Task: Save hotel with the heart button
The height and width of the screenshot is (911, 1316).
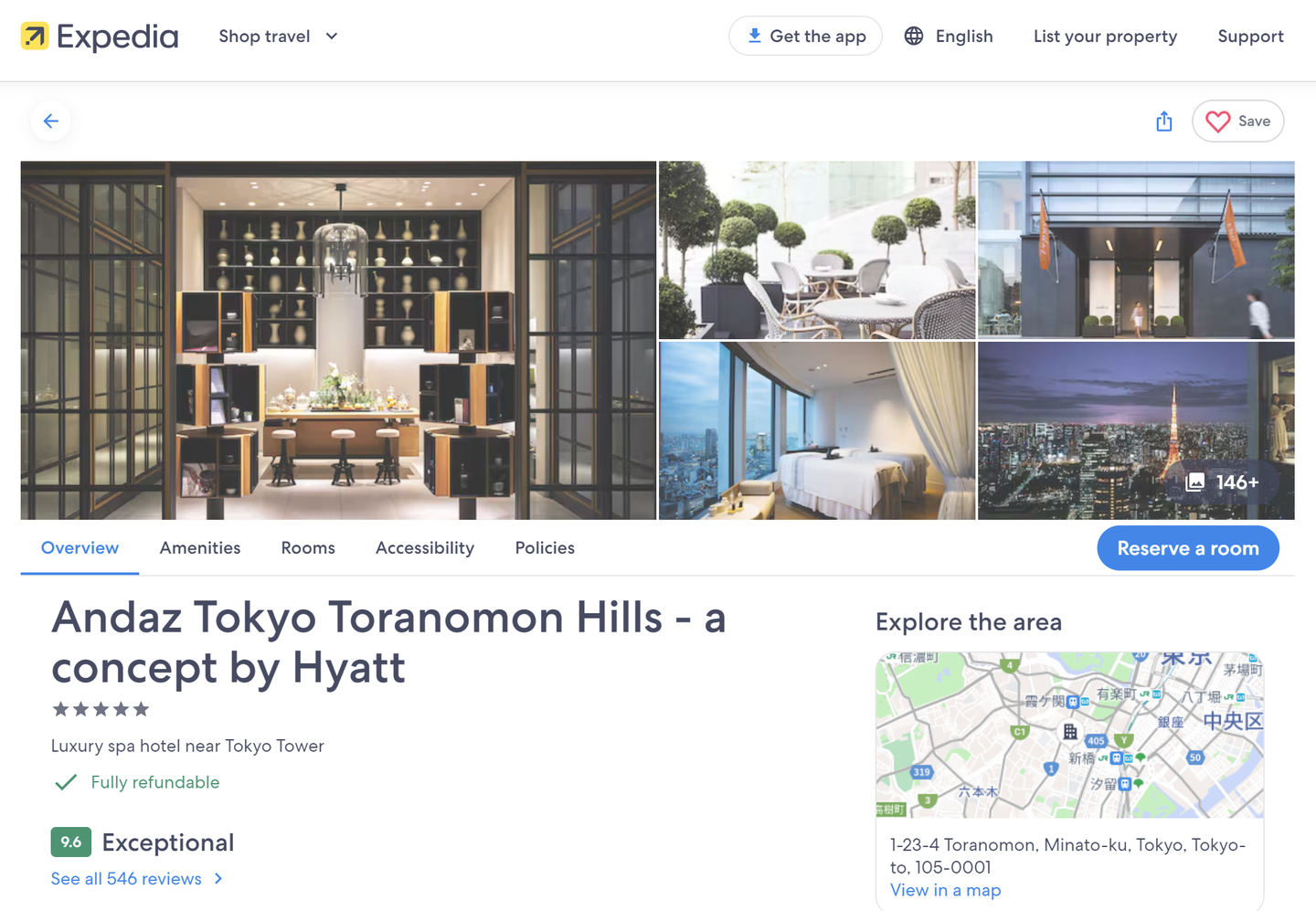Action: (1237, 121)
